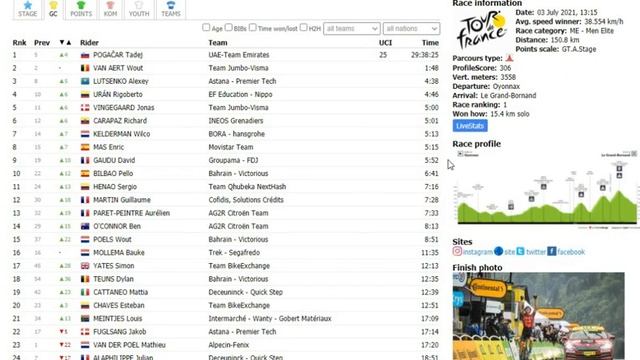Open team UAE-Team Emirates

[x=239, y=55]
